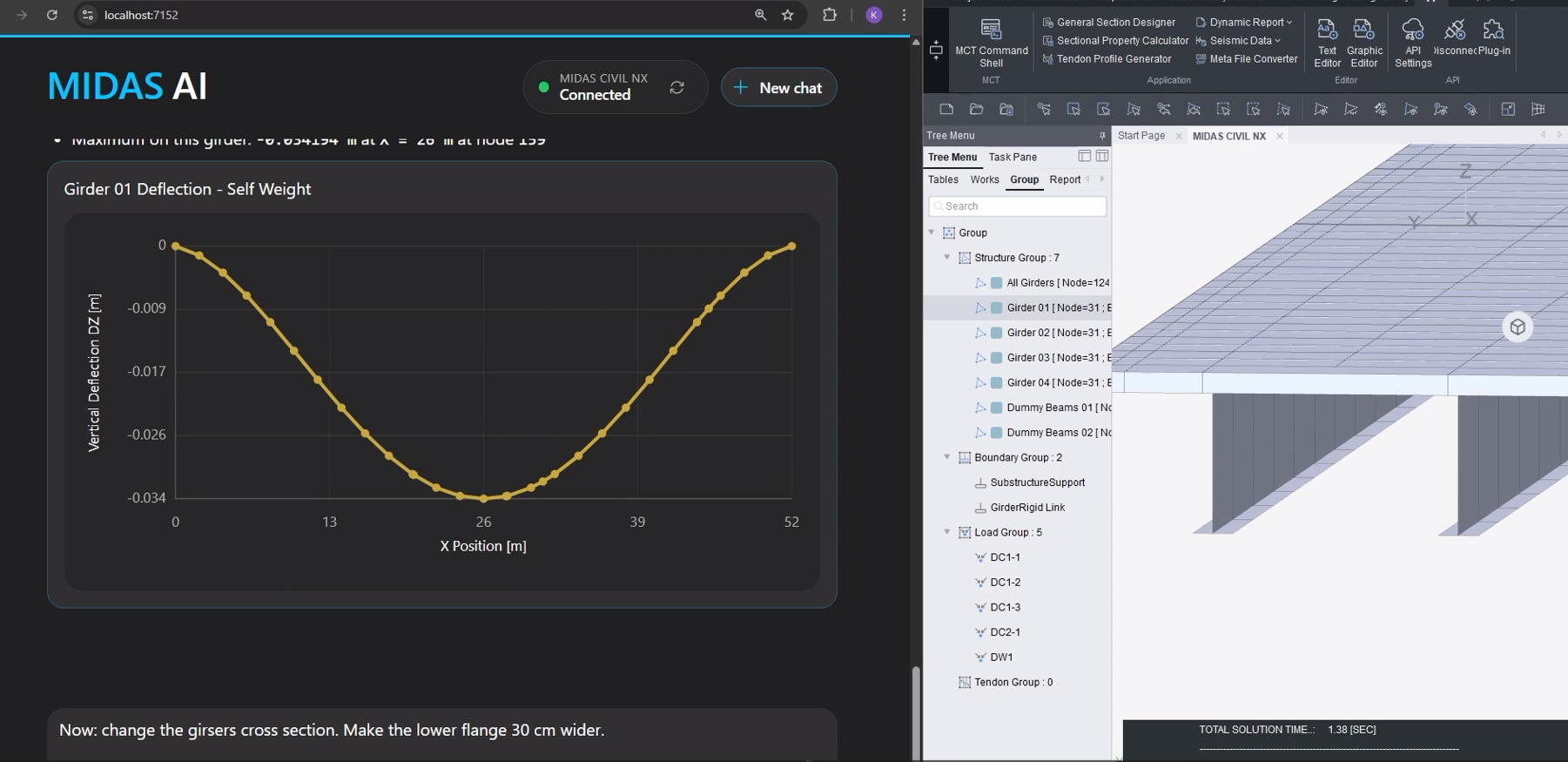Toggle the ribbon collapse arrows button
1568x762 pixels.
tap(936, 50)
